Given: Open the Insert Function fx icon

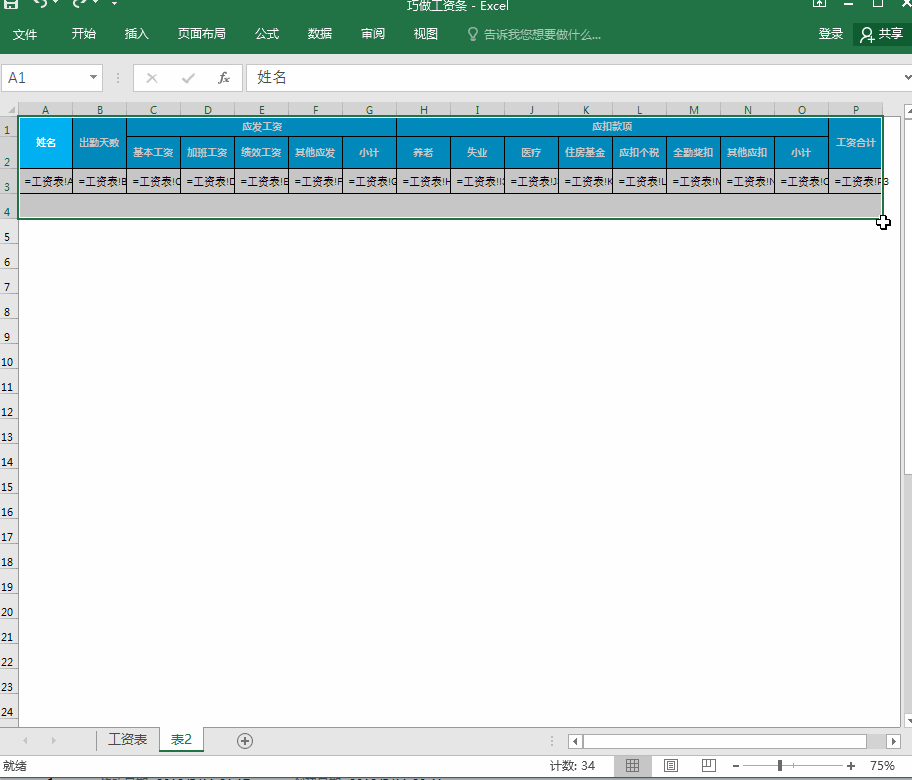Looking at the screenshot, I should point(224,78).
